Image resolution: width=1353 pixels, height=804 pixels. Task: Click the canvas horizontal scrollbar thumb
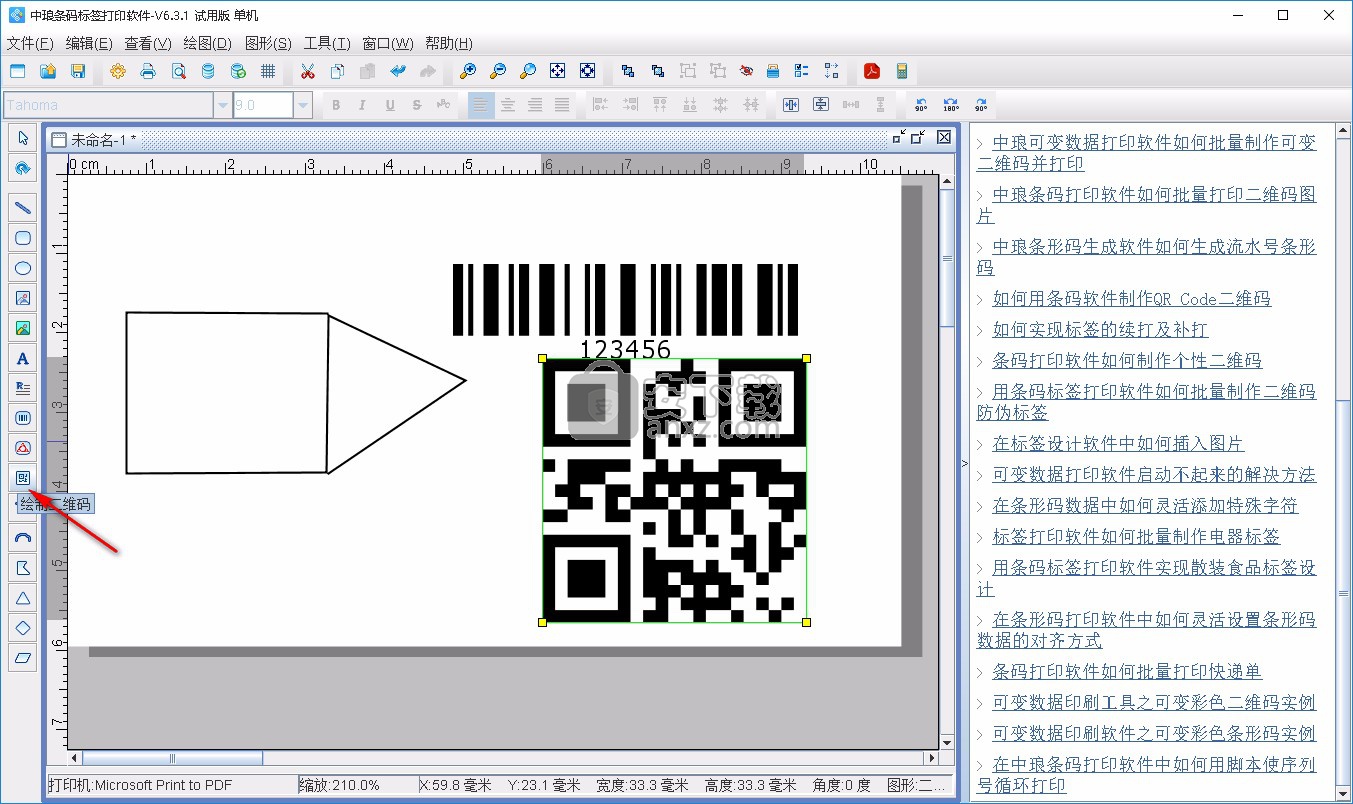pos(172,758)
